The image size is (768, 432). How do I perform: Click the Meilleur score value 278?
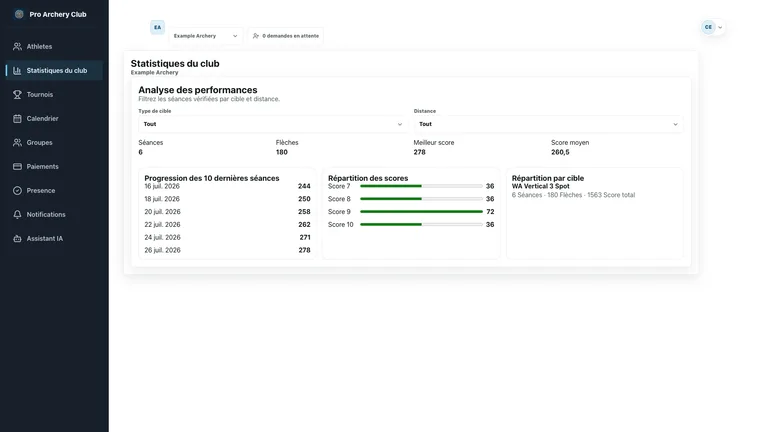(419, 152)
